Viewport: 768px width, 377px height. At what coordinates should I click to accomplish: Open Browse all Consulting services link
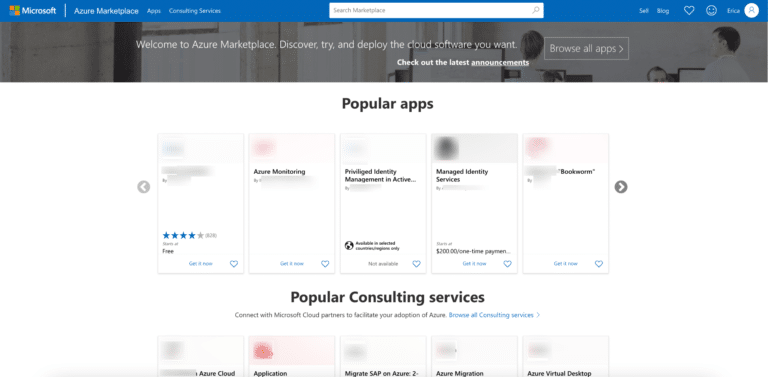(x=494, y=315)
